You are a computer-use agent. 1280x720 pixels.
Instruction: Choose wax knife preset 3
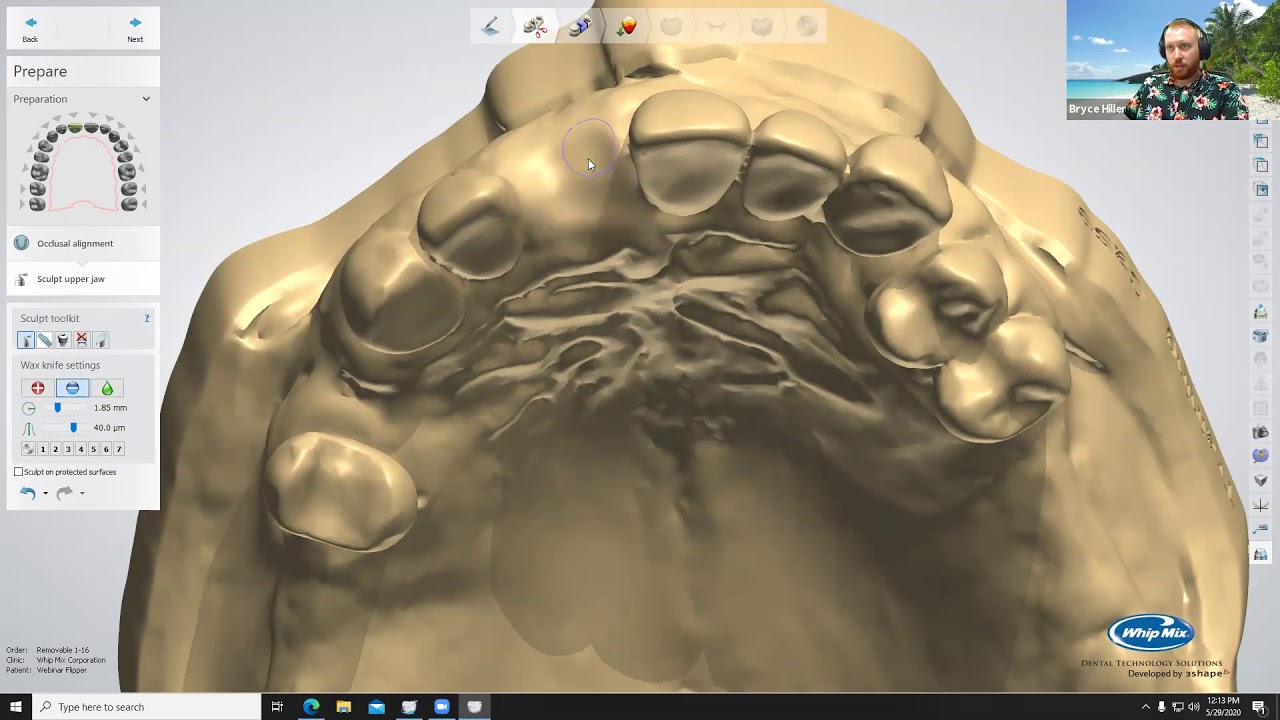coord(68,449)
